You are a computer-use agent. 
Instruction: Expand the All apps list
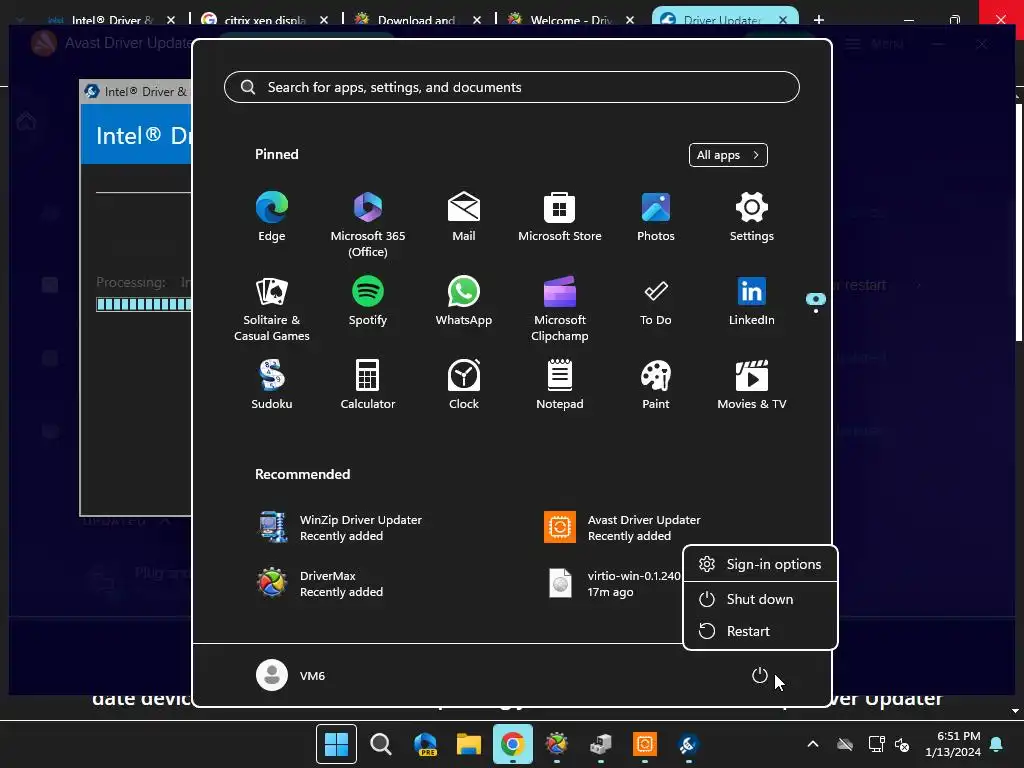pos(728,155)
